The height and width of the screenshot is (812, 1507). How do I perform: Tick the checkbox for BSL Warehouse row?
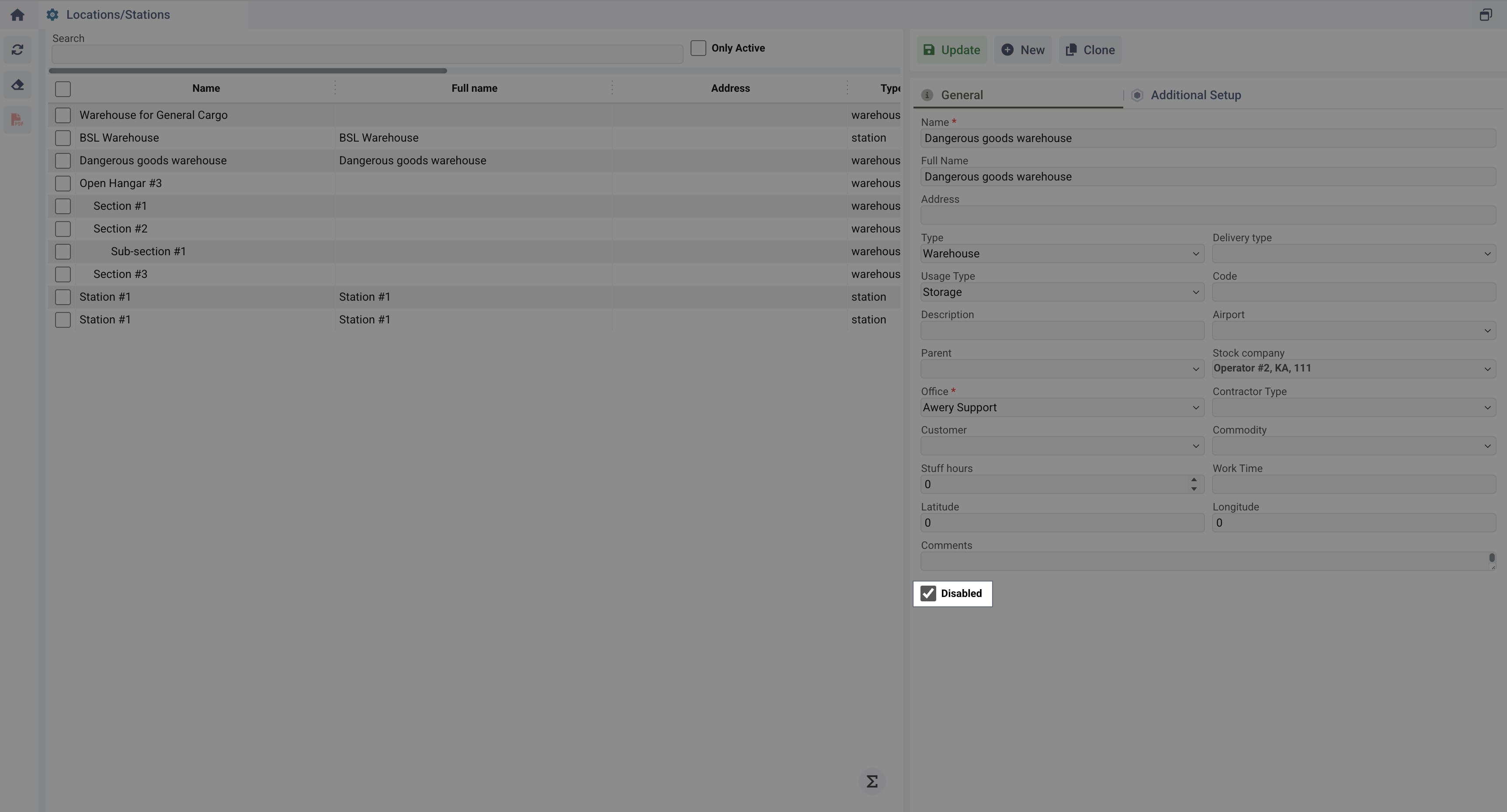point(63,138)
